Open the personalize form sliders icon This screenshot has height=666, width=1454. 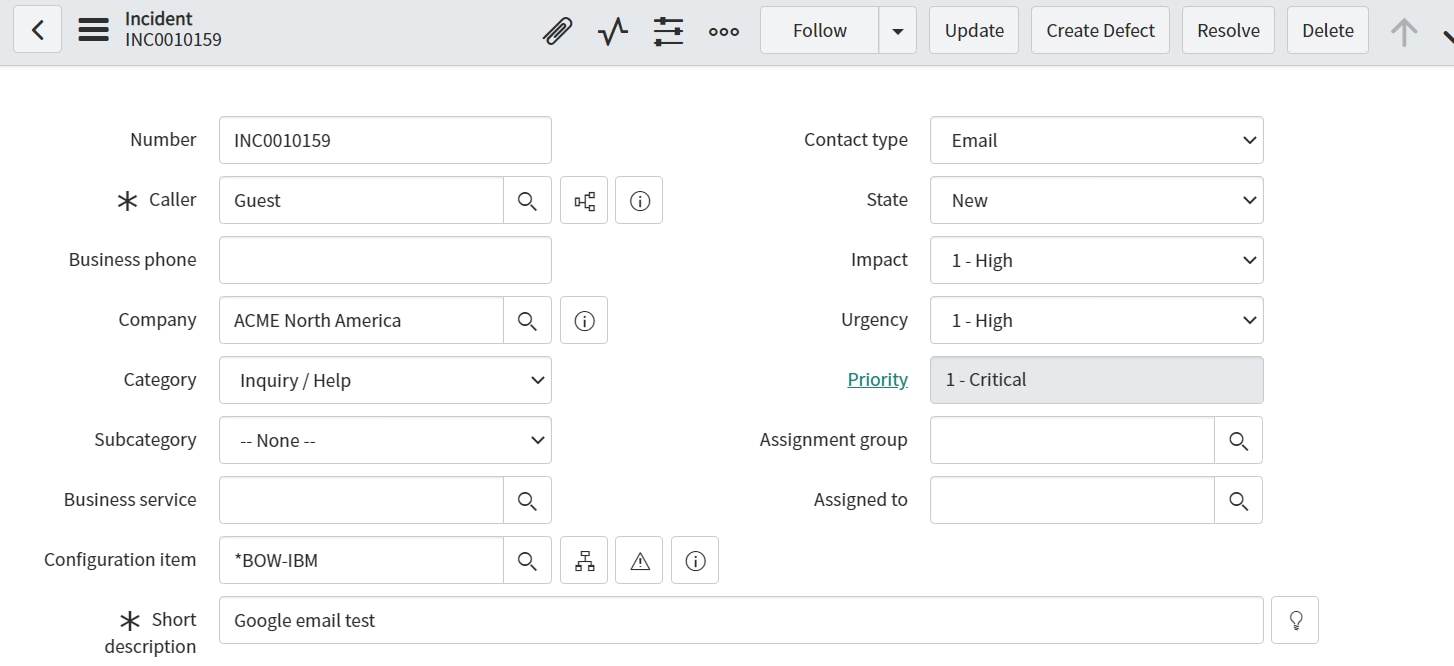click(668, 31)
